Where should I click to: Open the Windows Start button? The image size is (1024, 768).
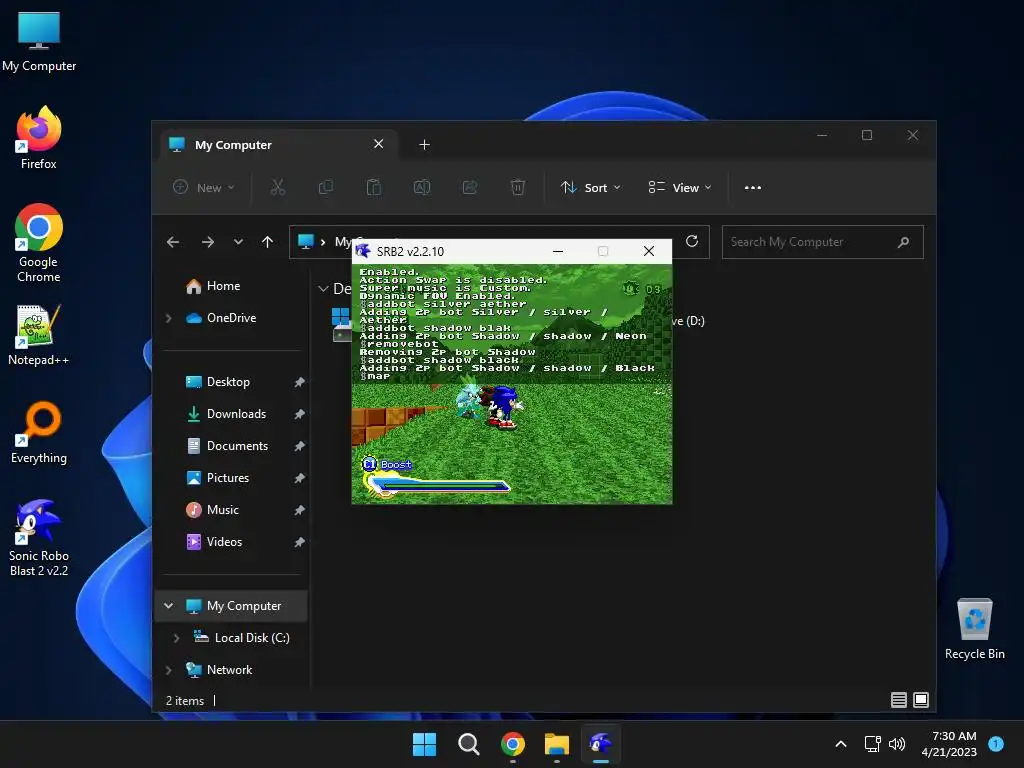click(424, 744)
